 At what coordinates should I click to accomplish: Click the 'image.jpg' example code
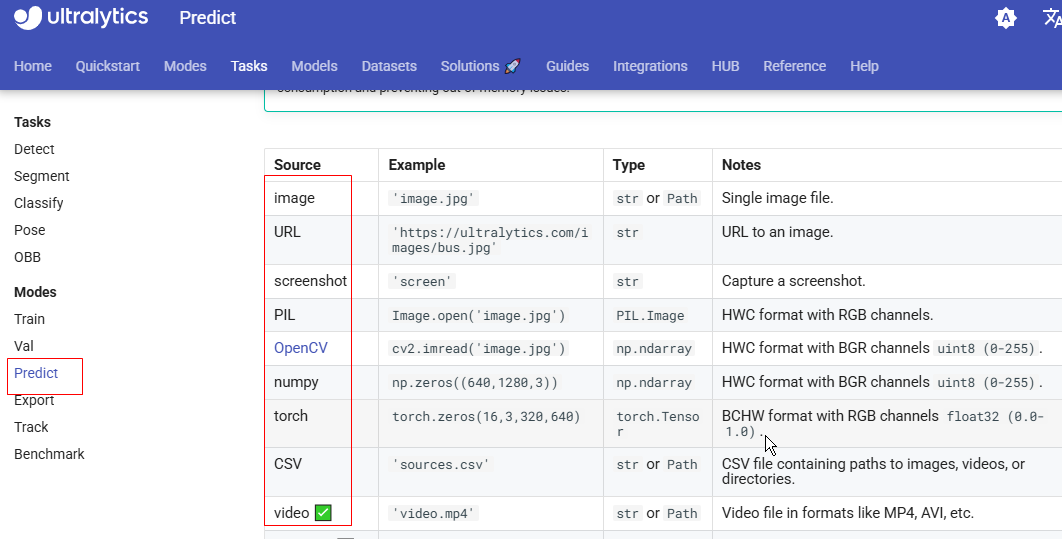434,198
